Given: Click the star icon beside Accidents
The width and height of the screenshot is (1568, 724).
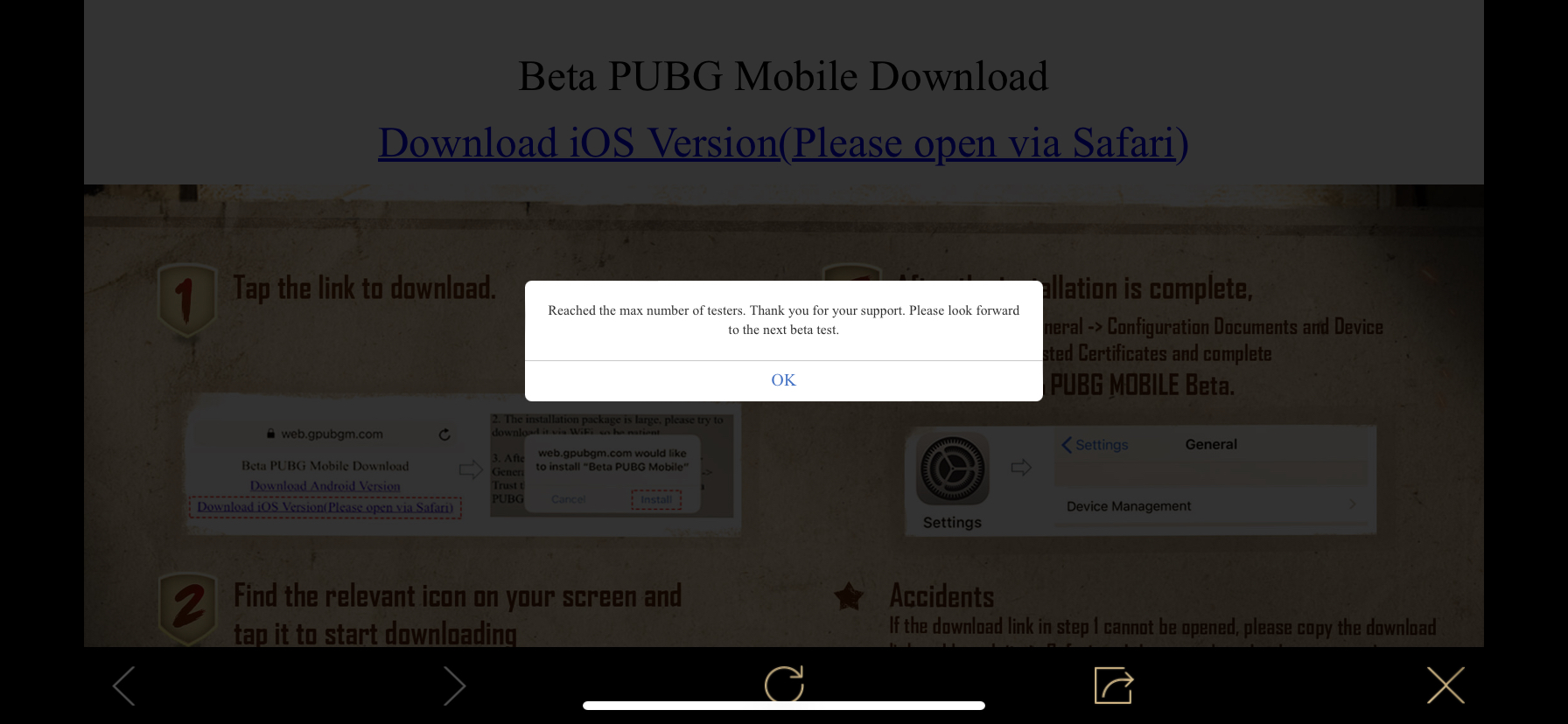Looking at the screenshot, I should pos(849,596).
